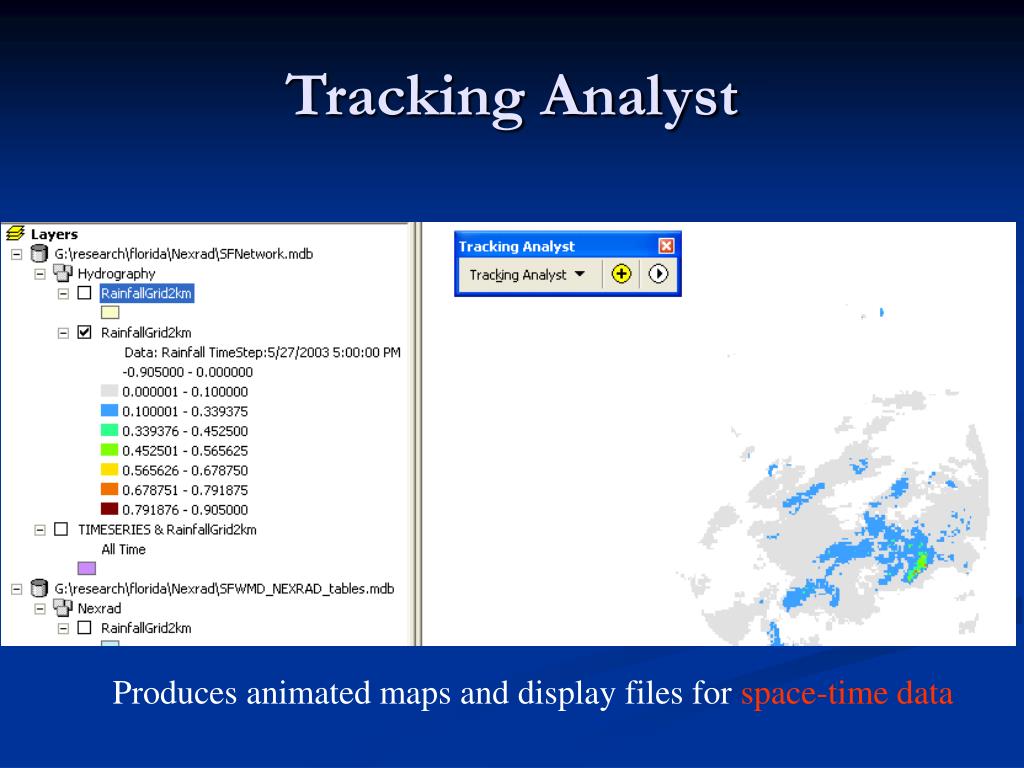Click the teal 0.339376 - 0.452500 swatch
The width and height of the screenshot is (1024, 768).
tap(109, 430)
